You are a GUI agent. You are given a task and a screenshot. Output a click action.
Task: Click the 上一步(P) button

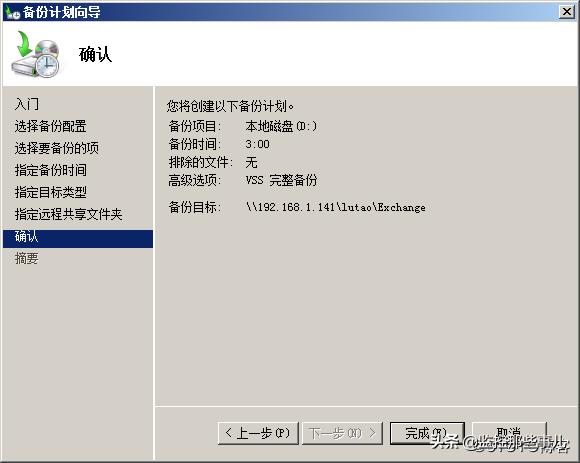tap(258, 433)
